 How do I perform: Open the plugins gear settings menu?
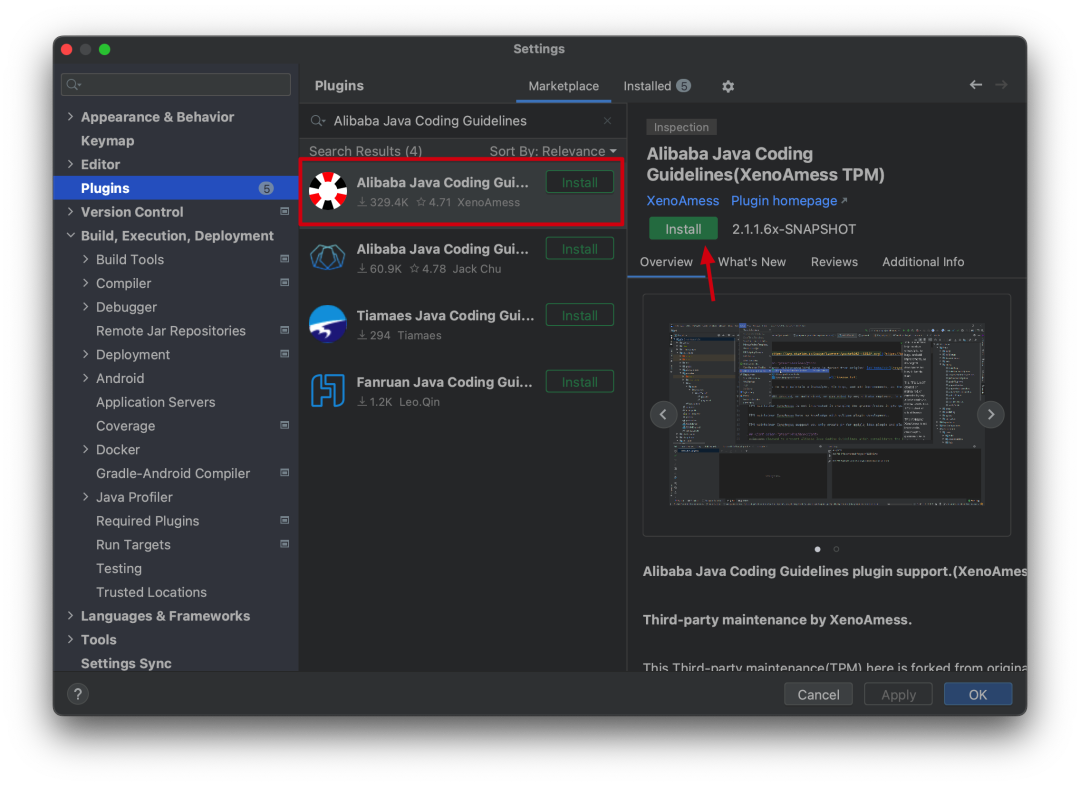[x=727, y=86]
